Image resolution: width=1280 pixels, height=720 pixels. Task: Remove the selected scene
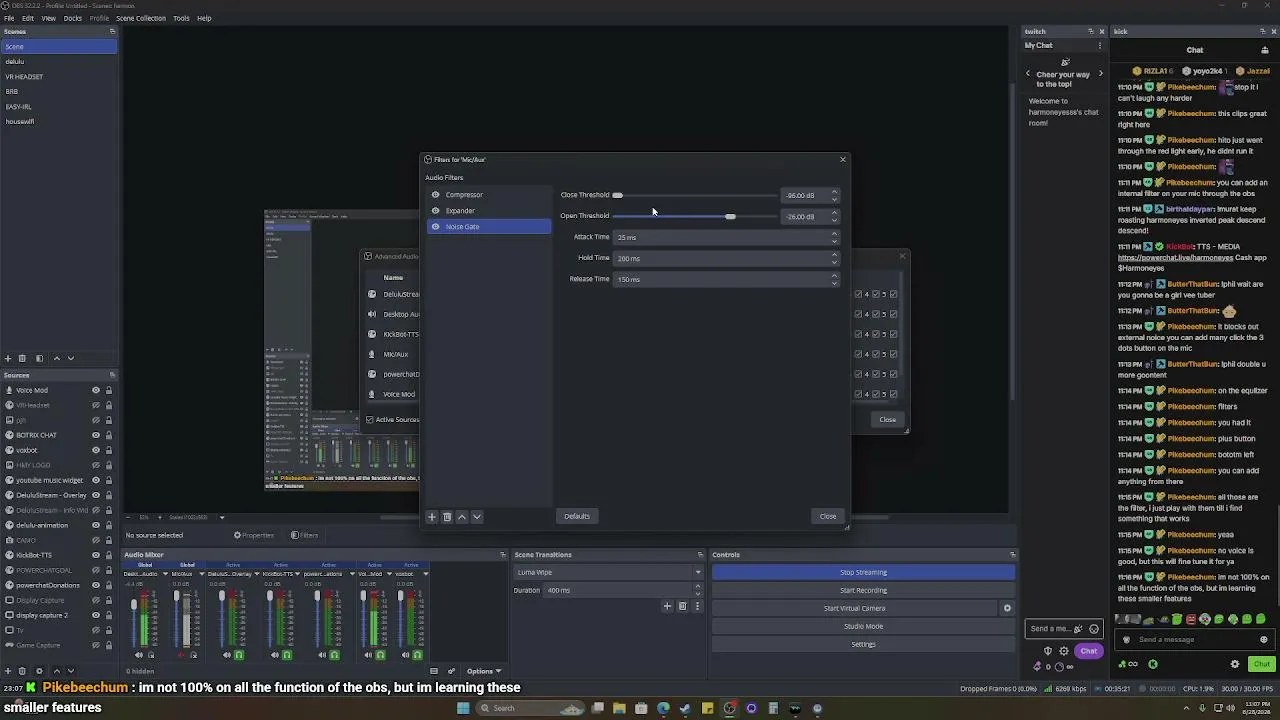23,358
